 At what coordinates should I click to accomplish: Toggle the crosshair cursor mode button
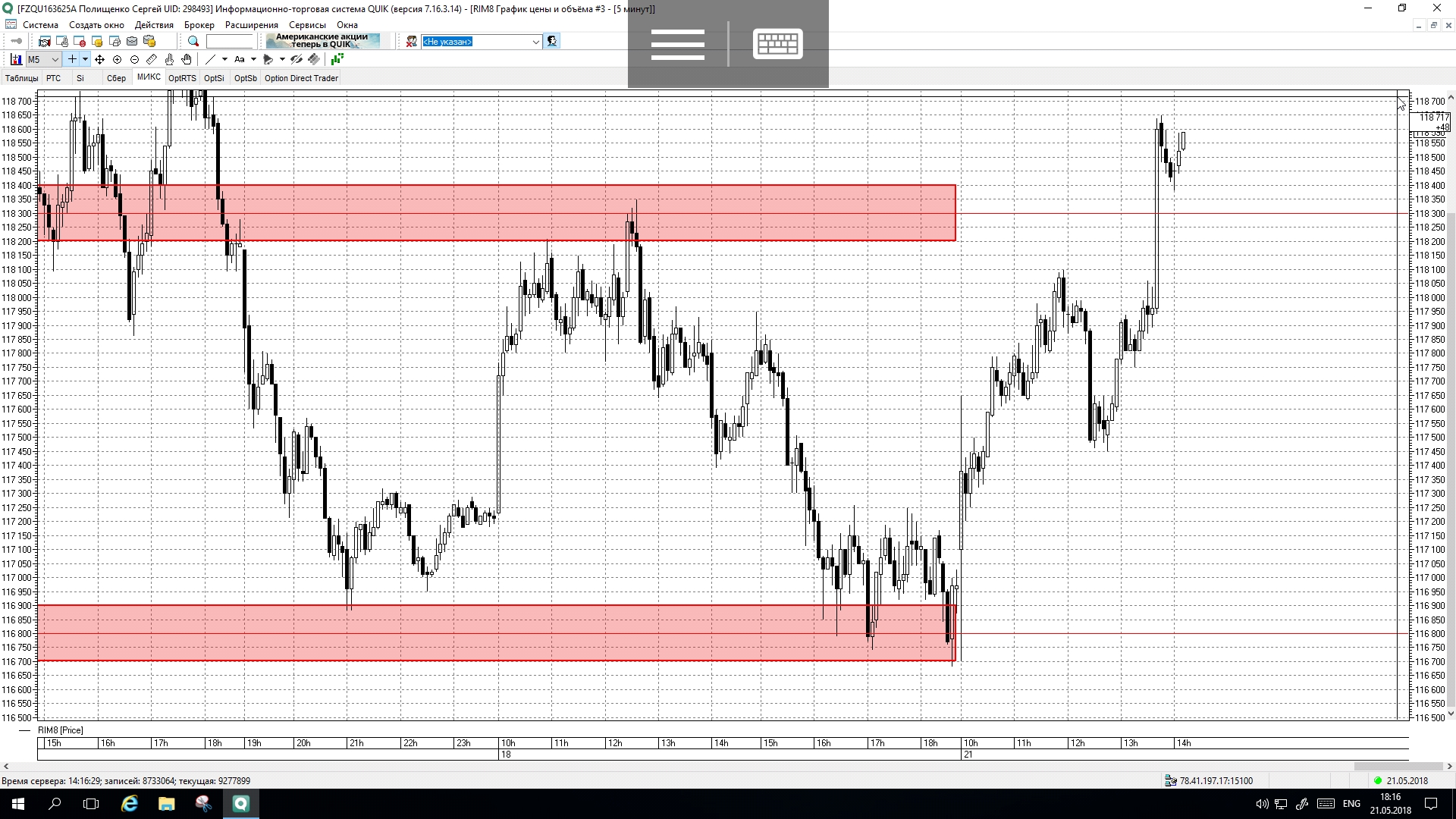pyautogui.click(x=72, y=59)
